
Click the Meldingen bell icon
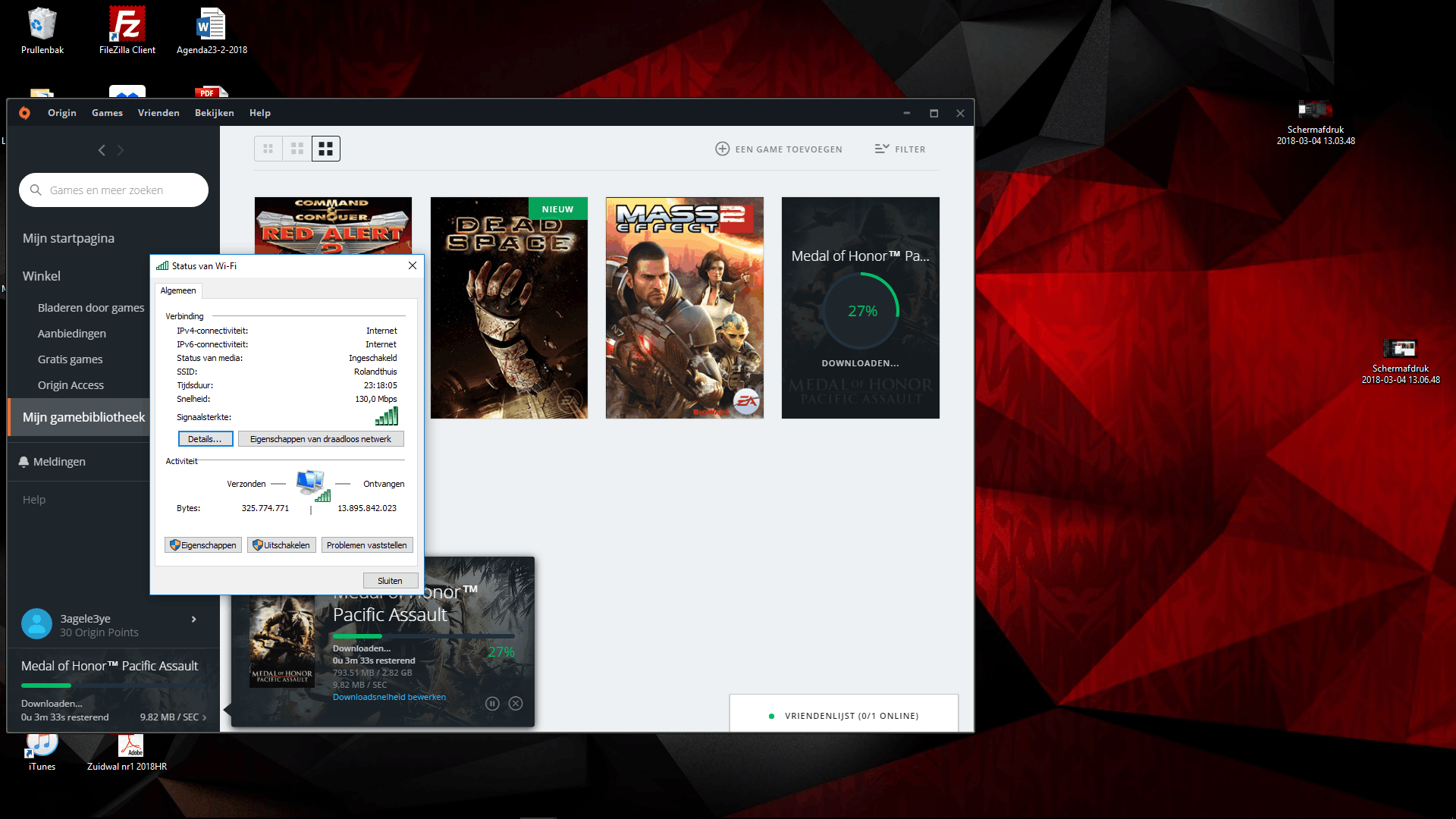(x=24, y=462)
